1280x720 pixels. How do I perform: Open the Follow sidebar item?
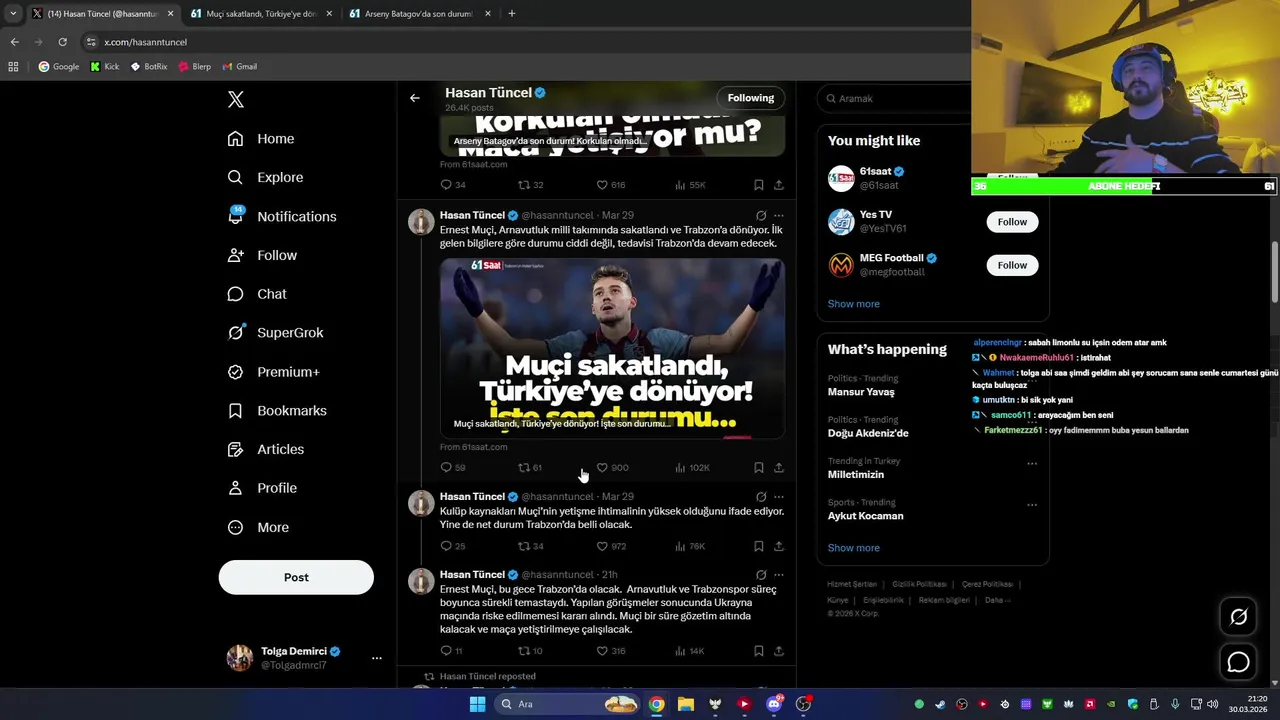coord(262,255)
